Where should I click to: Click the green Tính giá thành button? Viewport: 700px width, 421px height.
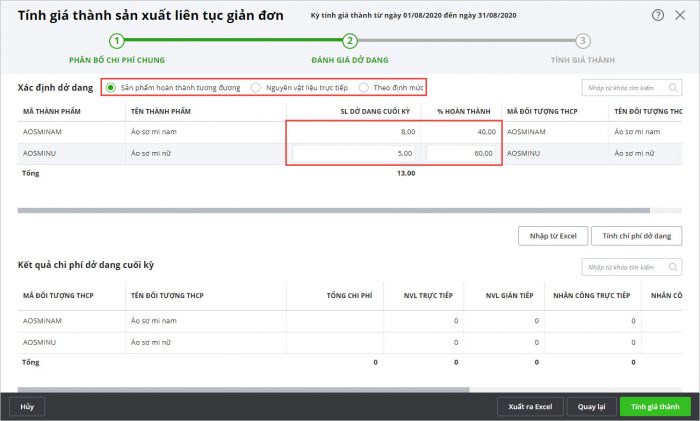[655, 406]
